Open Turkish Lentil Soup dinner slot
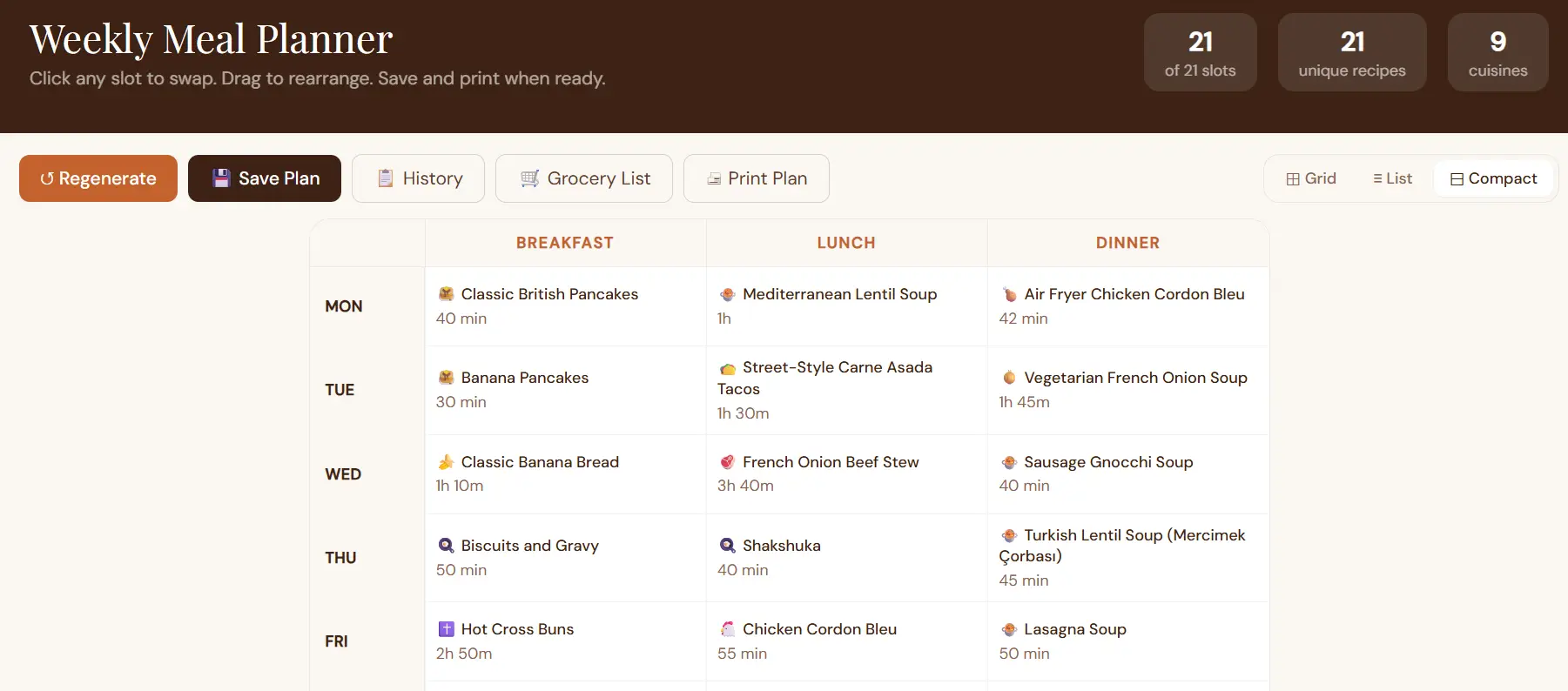The width and height of the screenshot is (1568, 691). tap(1128, 558)
